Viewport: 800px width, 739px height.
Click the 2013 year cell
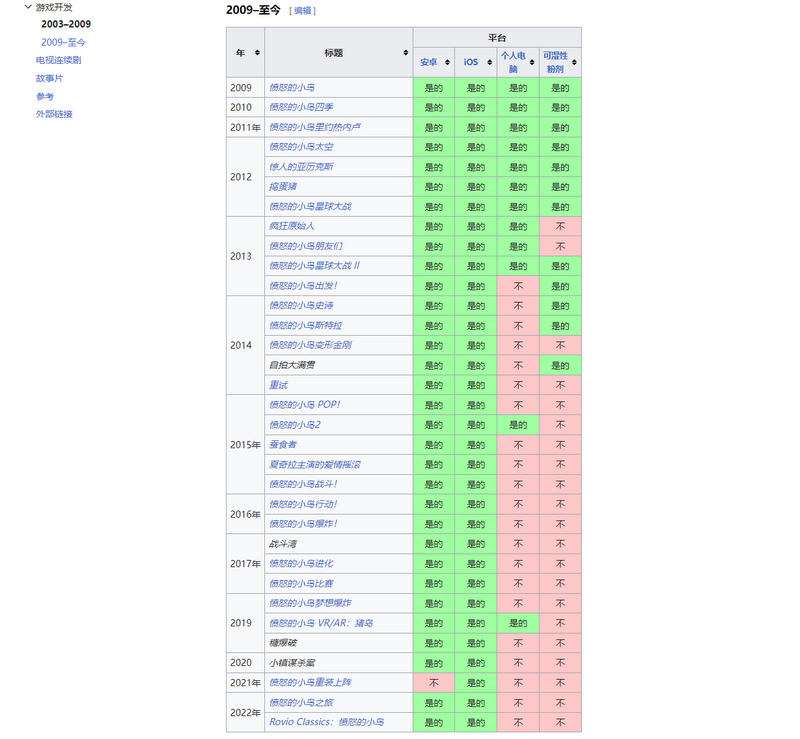coord(245,256)
